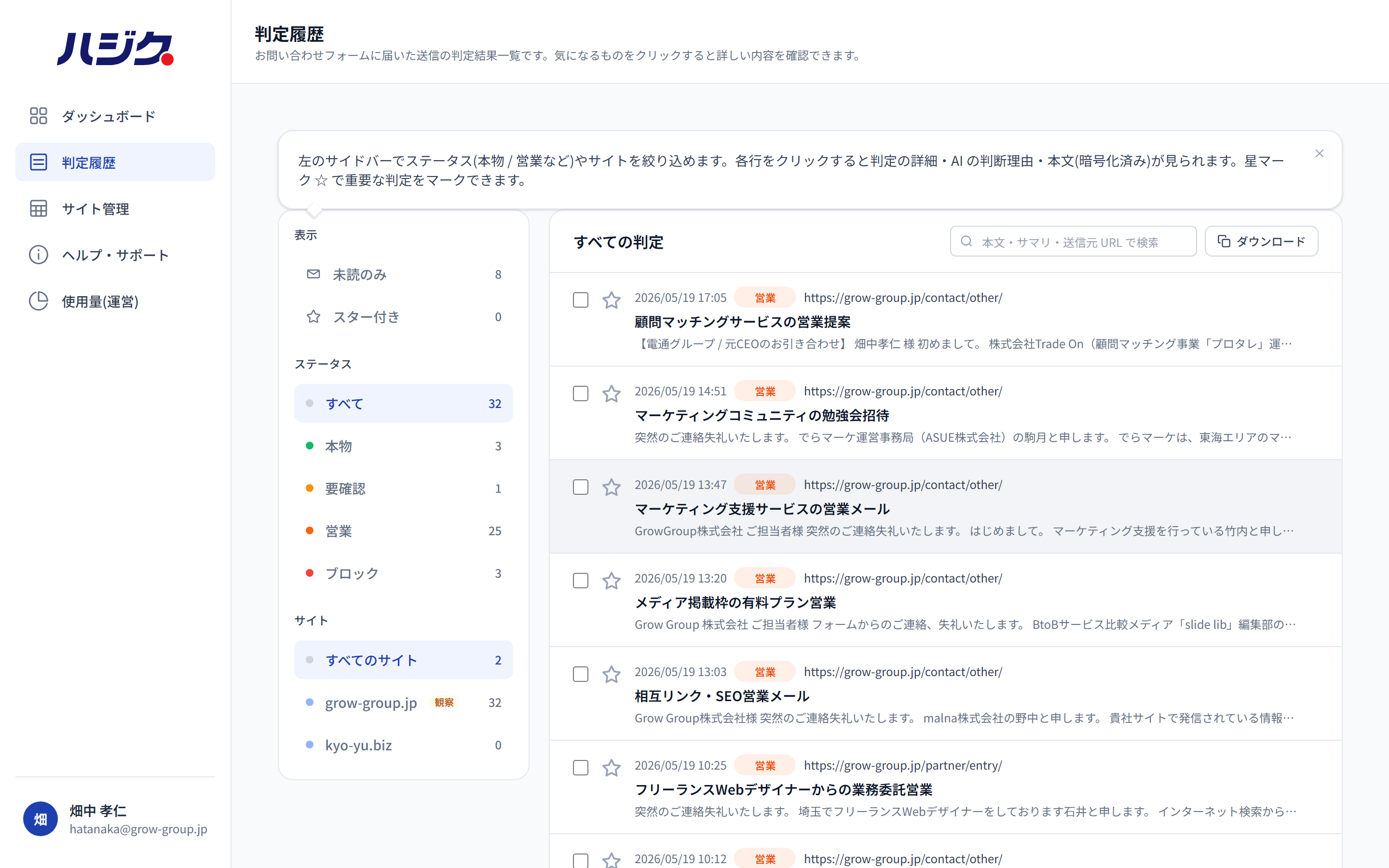Screen dimensions: 1389x868
Task: Check the マーケティングコミュニティ row checkbox
Action: point(580,393)
